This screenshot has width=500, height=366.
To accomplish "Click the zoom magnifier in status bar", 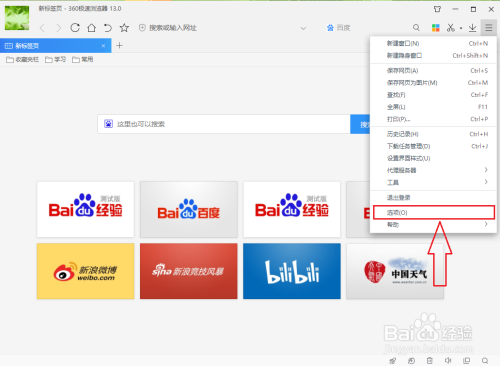I will [485, 360].
